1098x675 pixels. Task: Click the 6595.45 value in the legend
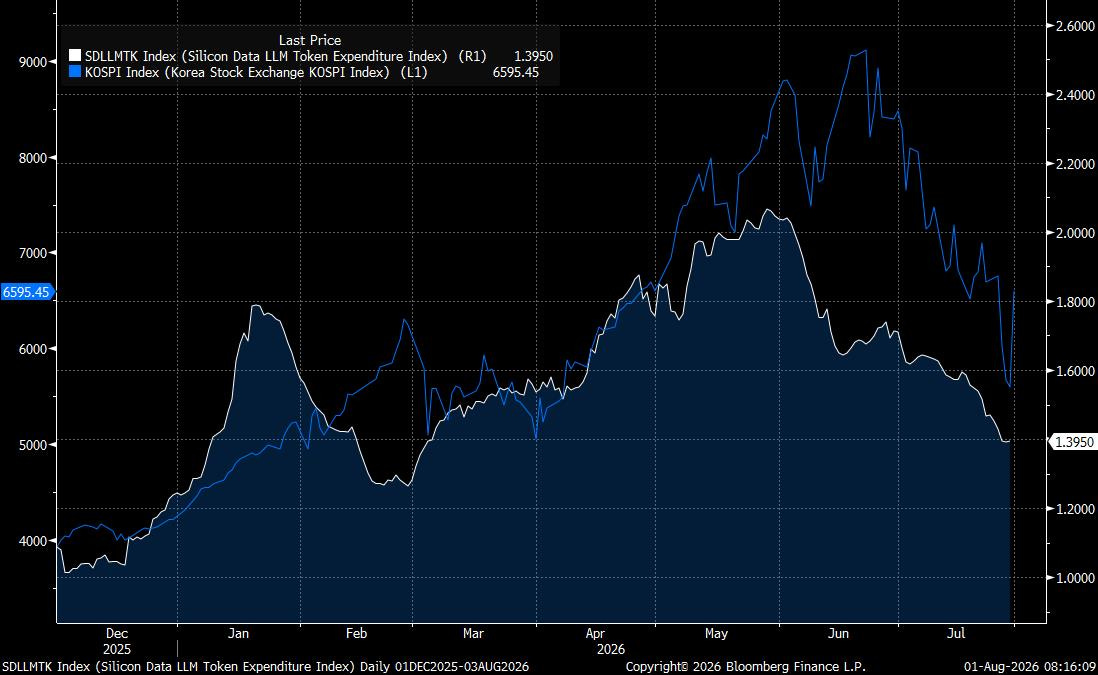(515, 72)
